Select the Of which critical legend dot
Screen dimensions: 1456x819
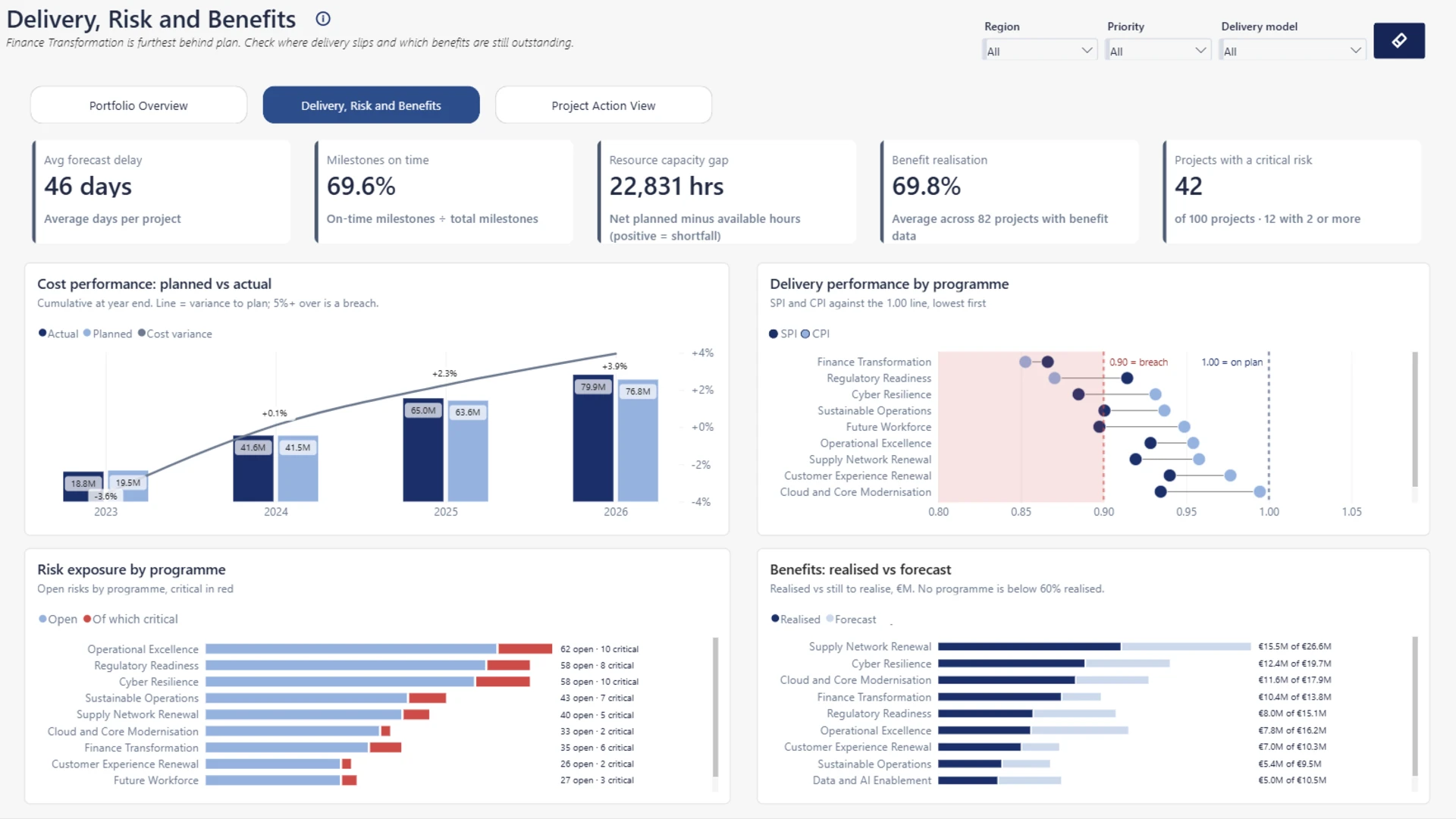87,619
